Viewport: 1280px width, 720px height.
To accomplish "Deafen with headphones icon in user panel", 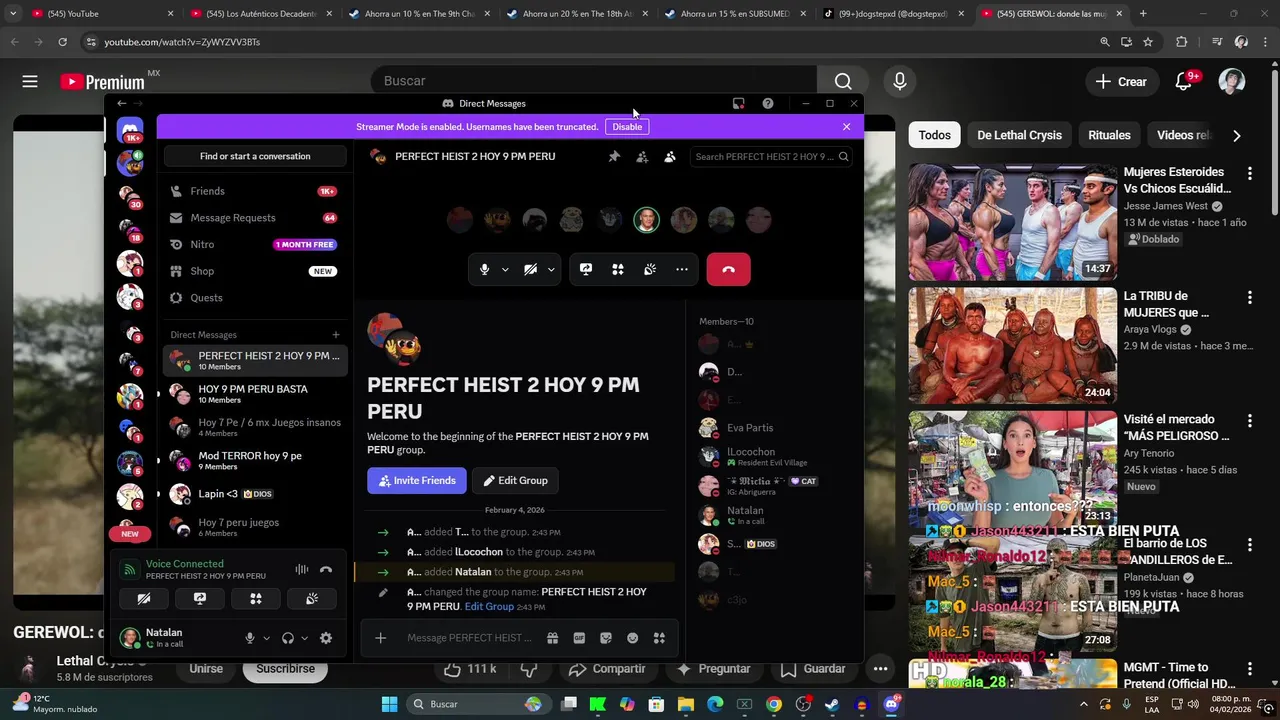I will point(288,638).
